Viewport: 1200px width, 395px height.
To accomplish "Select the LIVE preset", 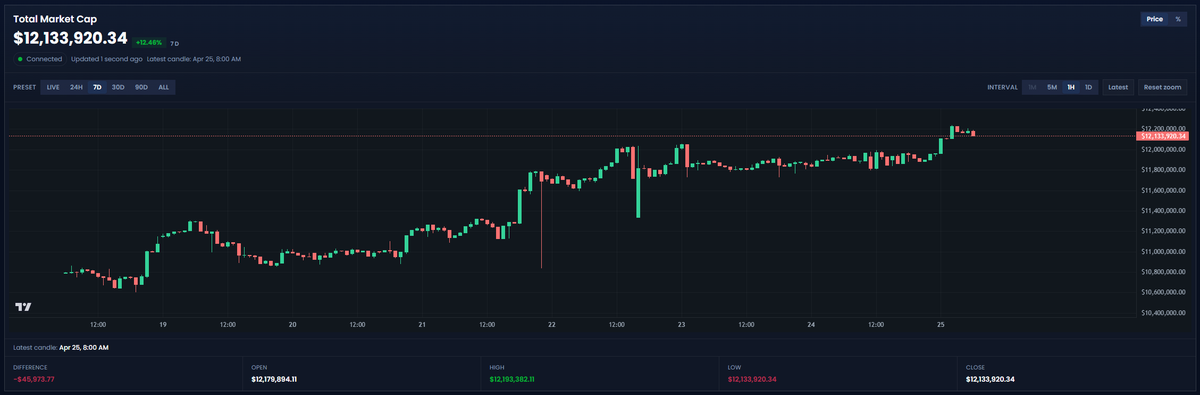I will pyautogui.click(x=53, y=87).
